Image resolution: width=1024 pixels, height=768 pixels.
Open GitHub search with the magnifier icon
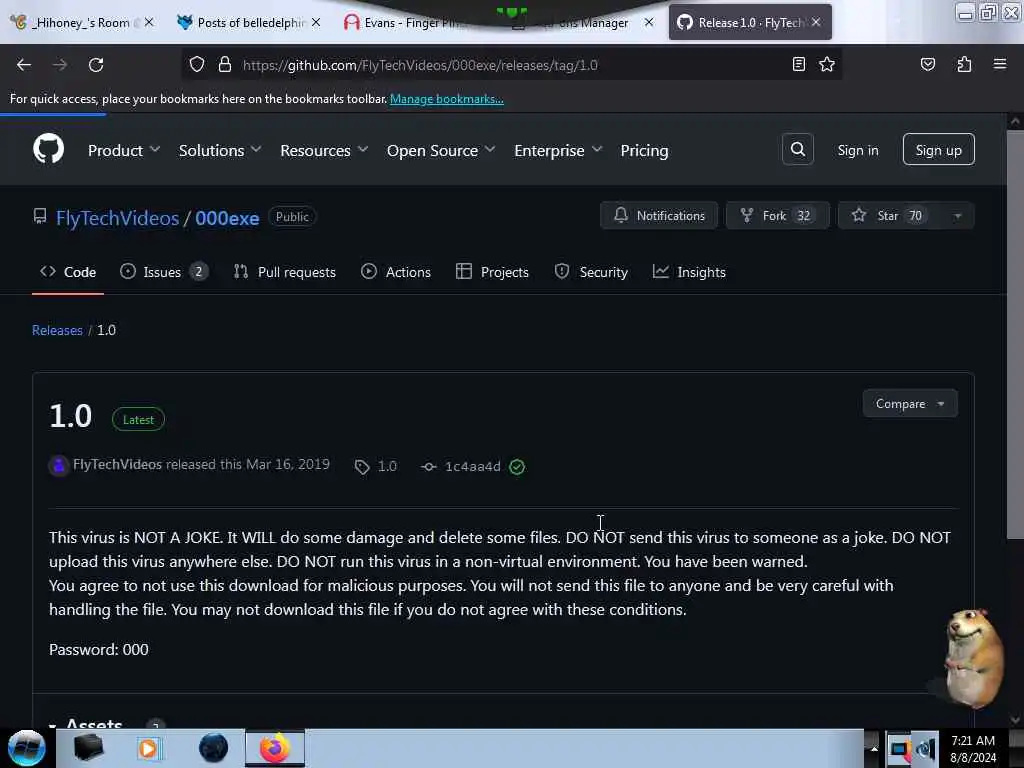click(x=797, y=150)
